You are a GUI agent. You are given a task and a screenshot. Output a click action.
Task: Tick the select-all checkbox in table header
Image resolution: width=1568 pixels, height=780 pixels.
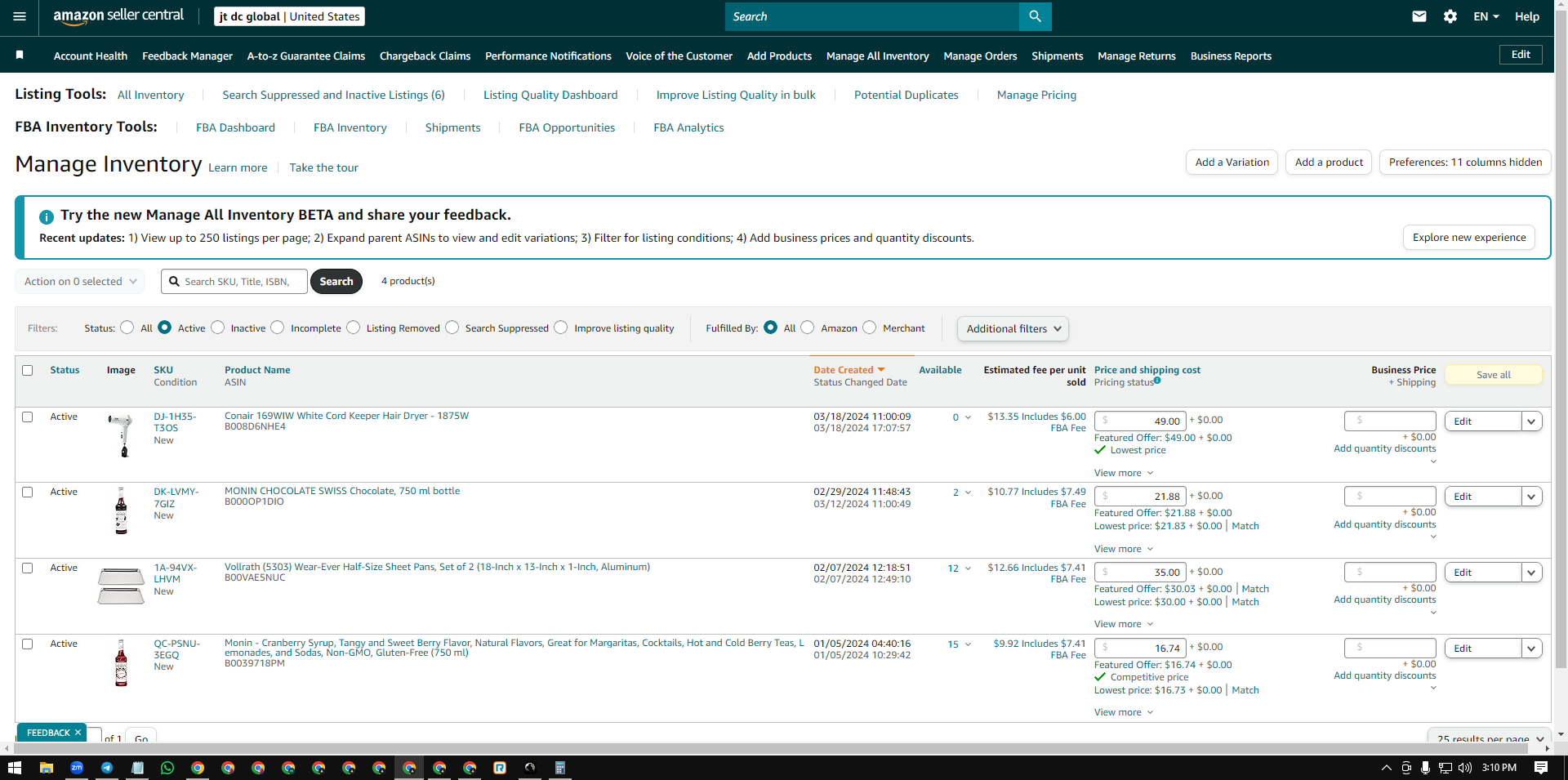click(x=27, y=370)
